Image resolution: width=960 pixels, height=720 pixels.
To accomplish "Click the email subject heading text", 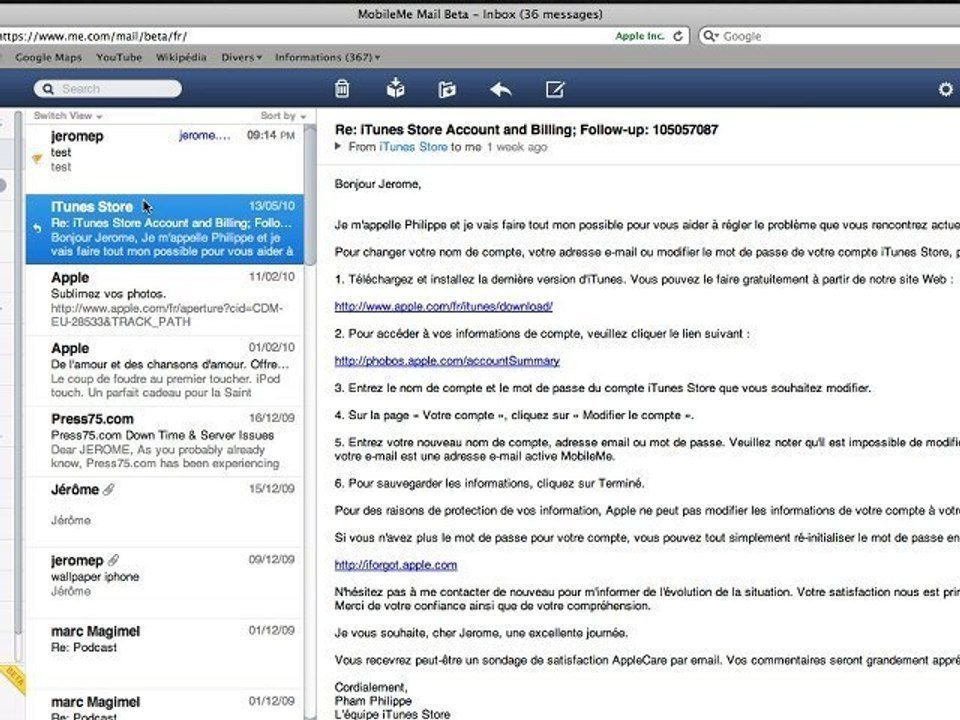I will click(527, 129).
